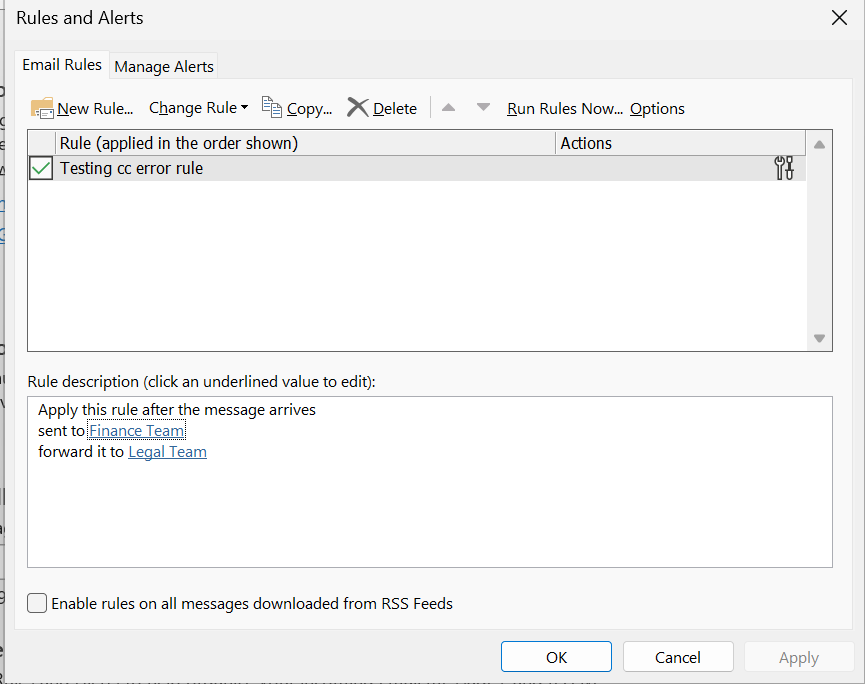
Task: Click the rules list scroll up arrow
Action: (819, 145)
